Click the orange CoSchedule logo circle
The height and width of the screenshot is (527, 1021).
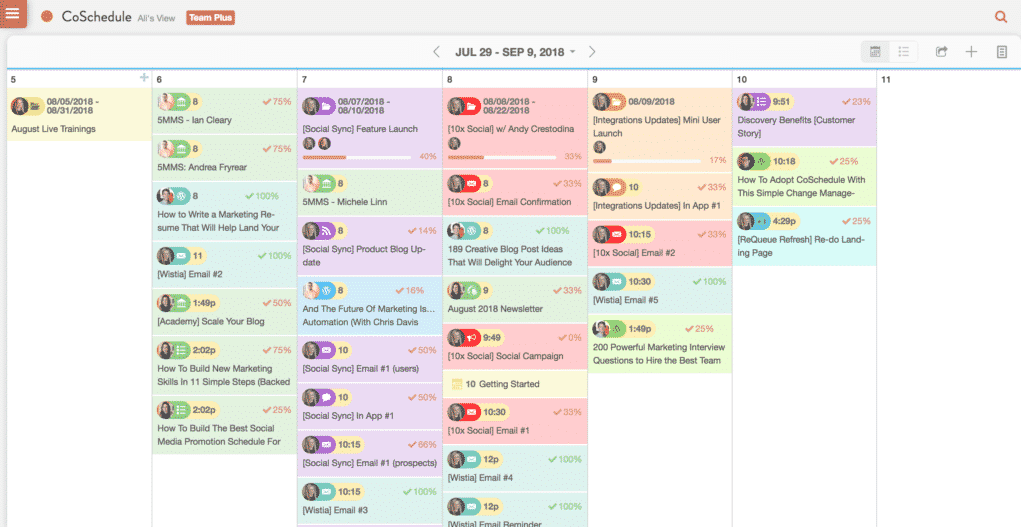click(47, 16)
